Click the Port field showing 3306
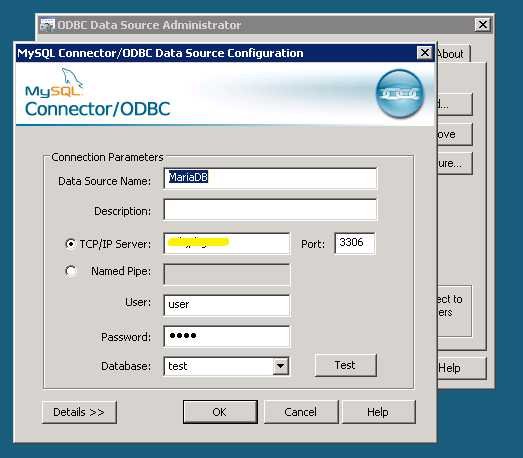This screenshot has width=523, height=458. tap(355, 243)
